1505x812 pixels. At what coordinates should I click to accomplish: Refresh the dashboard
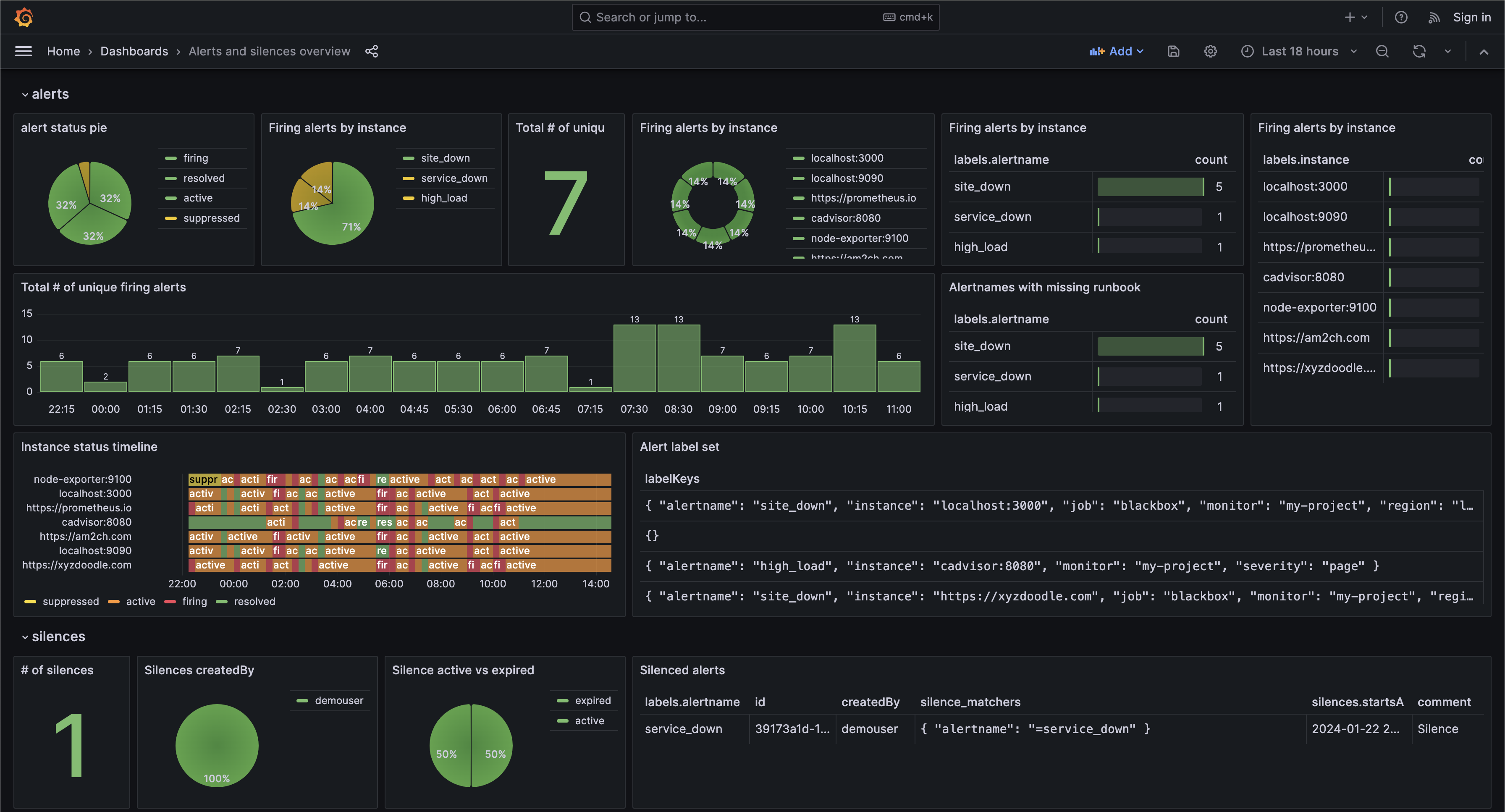[1418, 51]
